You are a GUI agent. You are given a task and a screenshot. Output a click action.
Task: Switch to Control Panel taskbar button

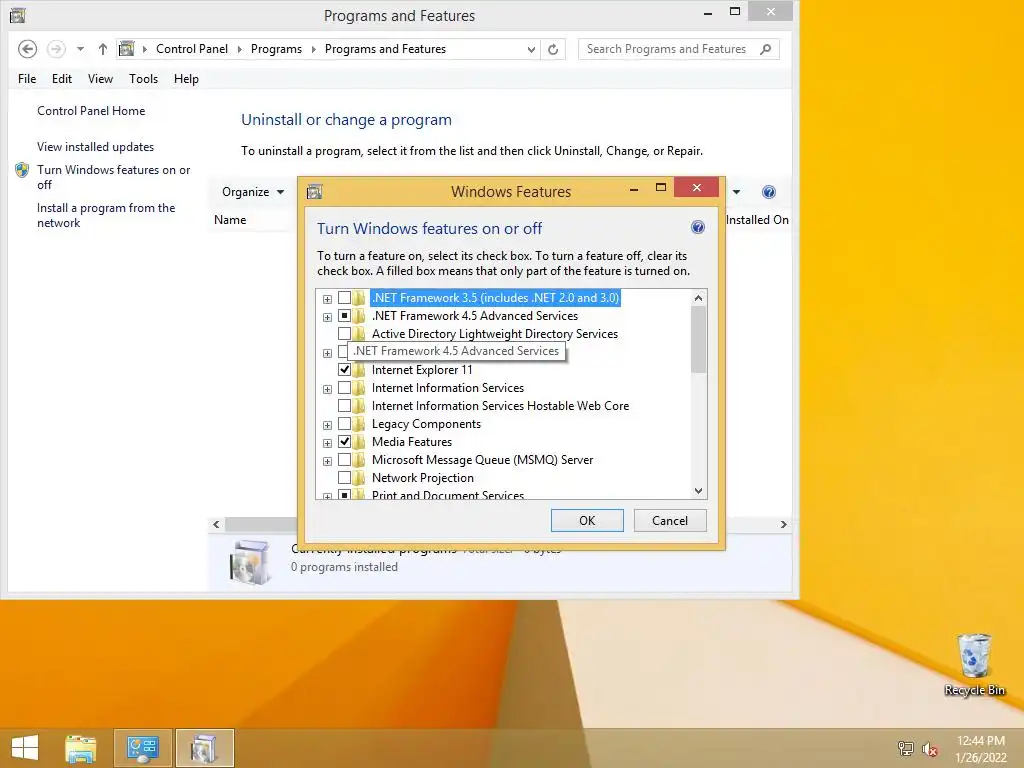tap(143, 748)
